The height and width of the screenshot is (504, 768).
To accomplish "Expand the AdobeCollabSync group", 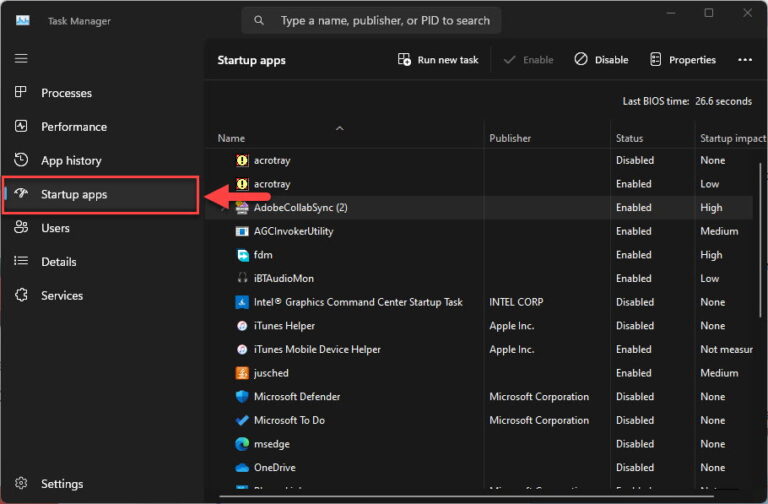I will pyautogui.click(x=223, y=208).
